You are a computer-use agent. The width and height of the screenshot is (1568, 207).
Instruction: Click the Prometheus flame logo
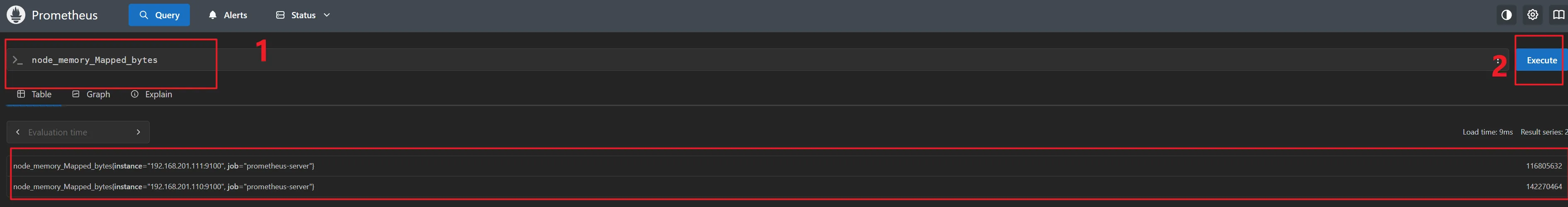16,15
